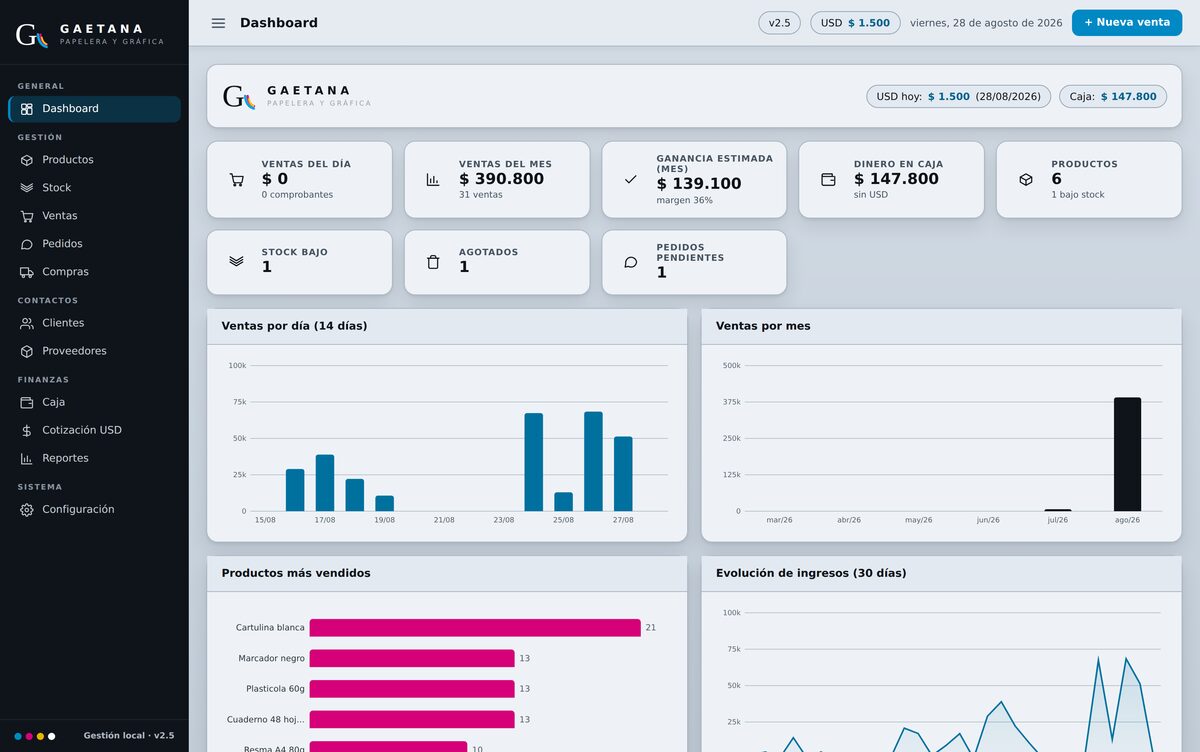Image resolution: width=1200 pixels, height=752 pixels.
Task: Open the Ventas del mes $ 390.800 card
Action: pos(497,180)
